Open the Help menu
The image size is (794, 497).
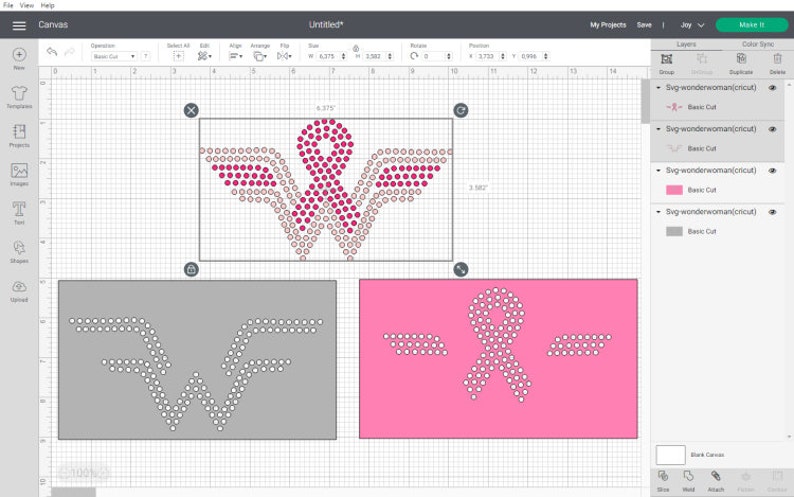pyautogui.click(x=48, y=5)
